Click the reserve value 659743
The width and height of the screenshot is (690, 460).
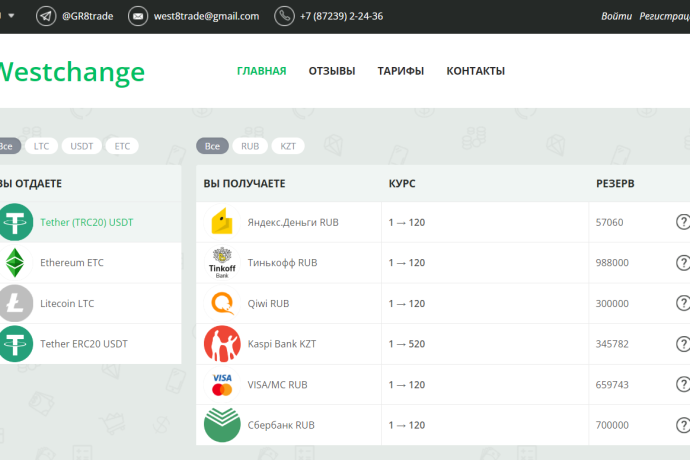pos(612,384)
